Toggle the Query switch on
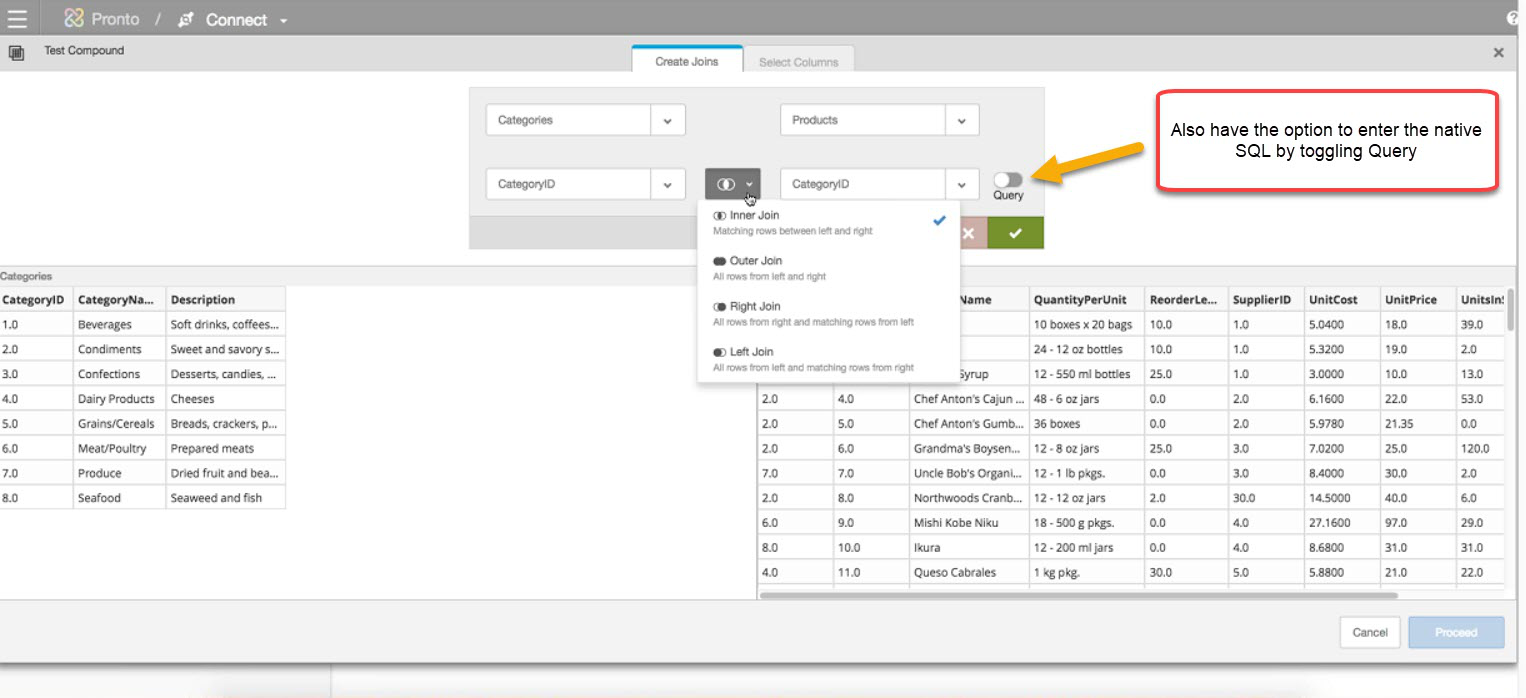This screenshot has height=698, width=1526. [x=1007, y=180]
